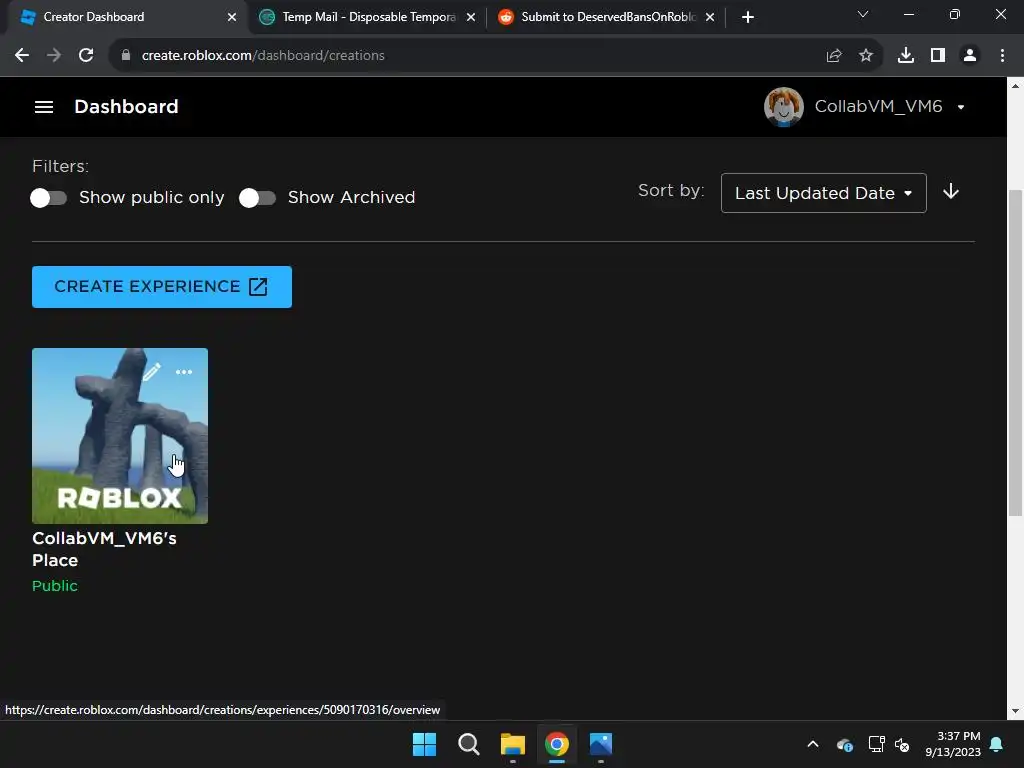The image size is (1024, 768).
Task: Close the Submit to DeservedBansOnRoblox tab
Action: click(x=710, y=17)
